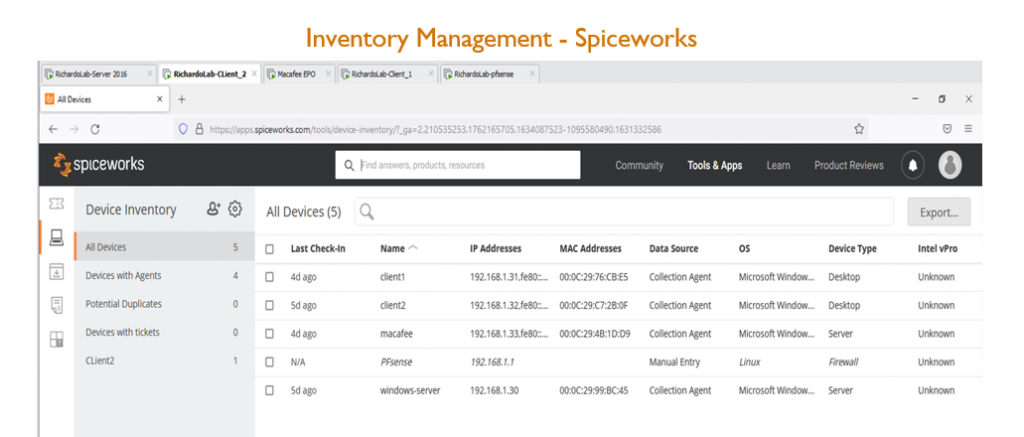
Task: Close the RichardoLab-pfsense VM tab
Action: (532, 74)
